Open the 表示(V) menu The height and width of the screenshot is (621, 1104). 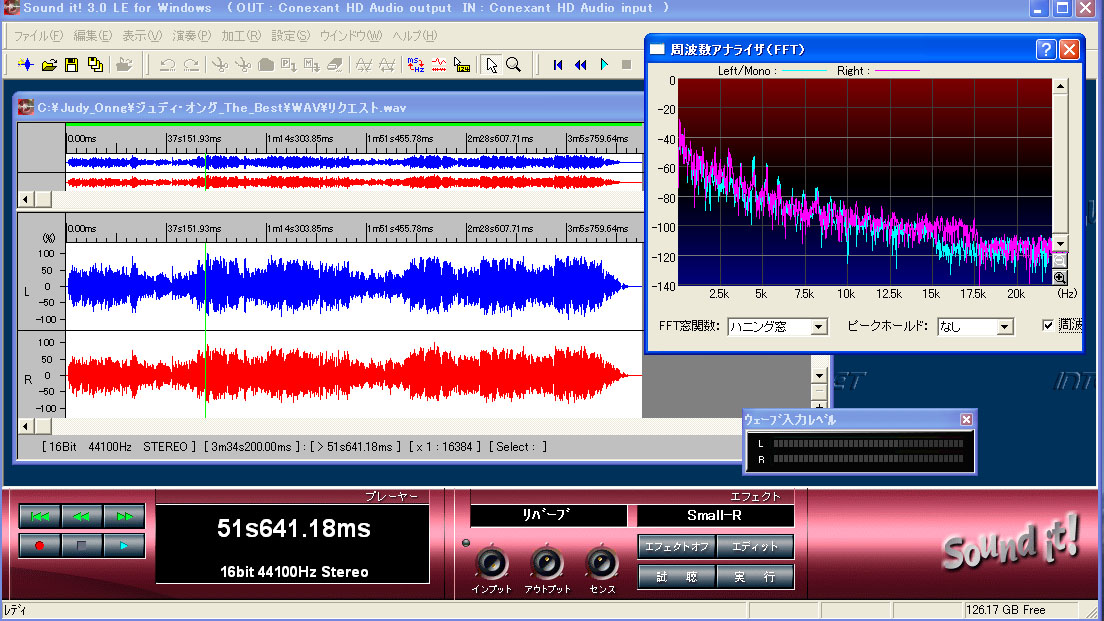142,36
